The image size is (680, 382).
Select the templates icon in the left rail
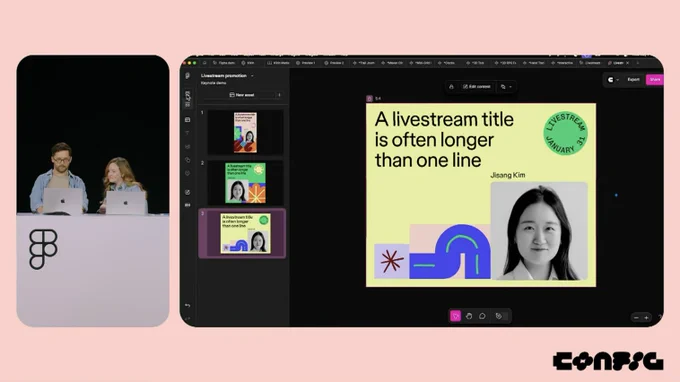(x=187, y=120)
